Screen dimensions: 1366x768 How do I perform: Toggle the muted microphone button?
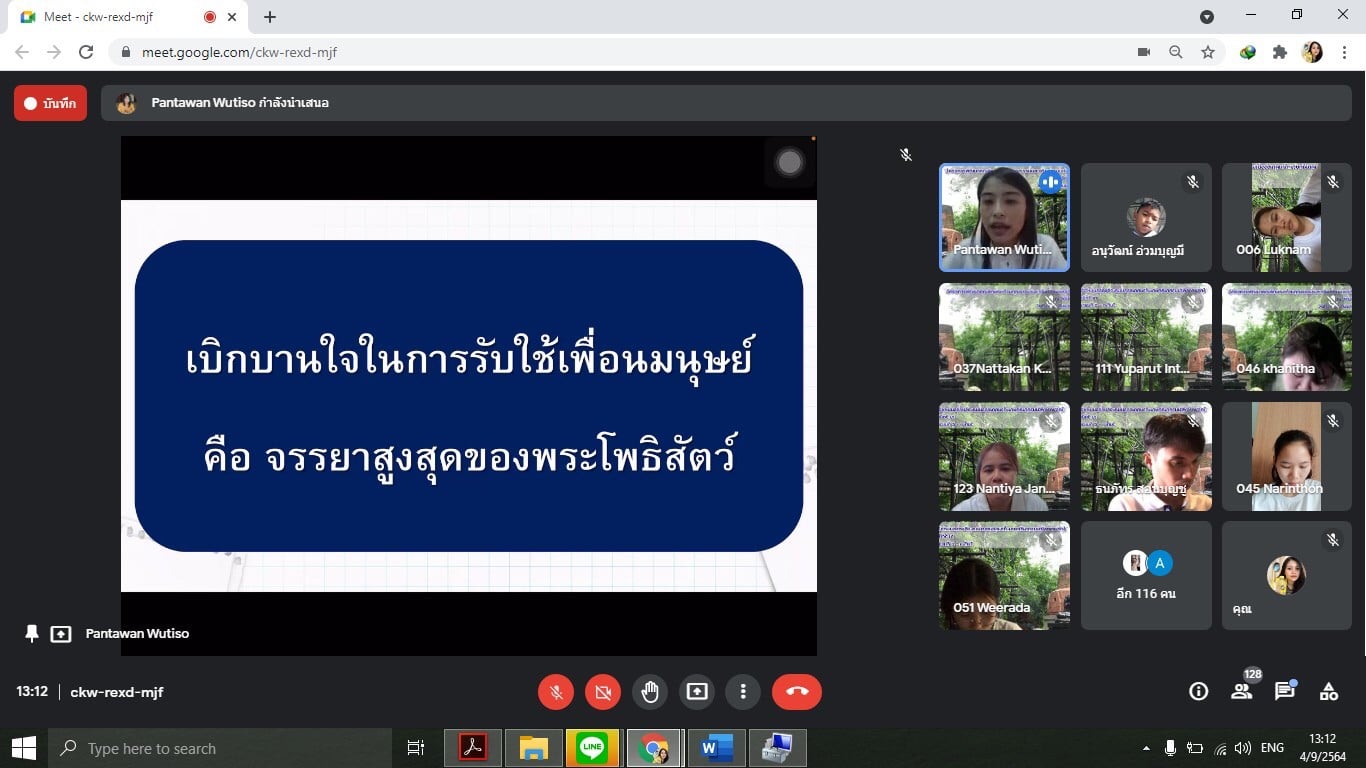coord(556,691)
